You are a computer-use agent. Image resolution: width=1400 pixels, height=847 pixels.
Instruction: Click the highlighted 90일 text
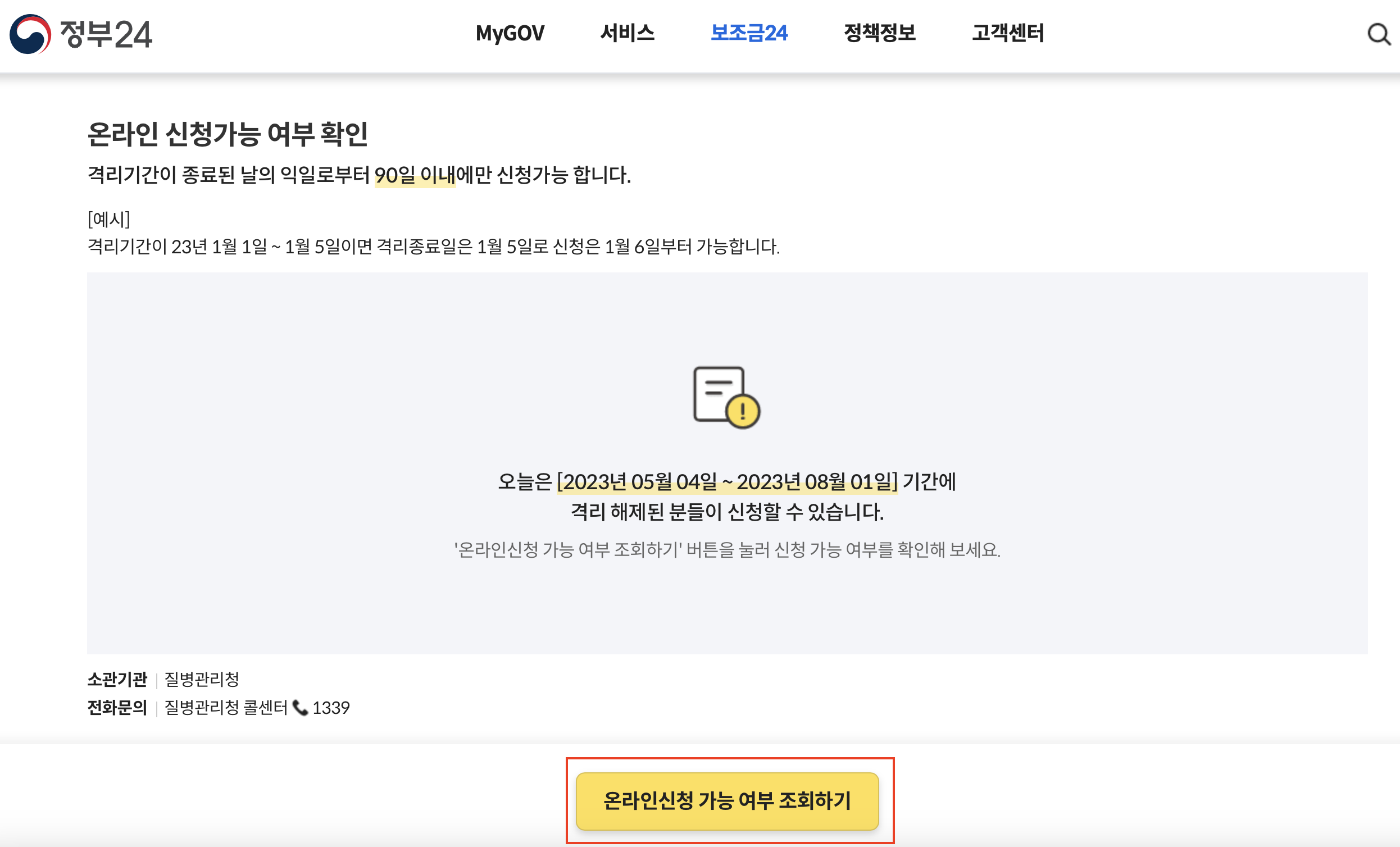(x=396, y=175)
